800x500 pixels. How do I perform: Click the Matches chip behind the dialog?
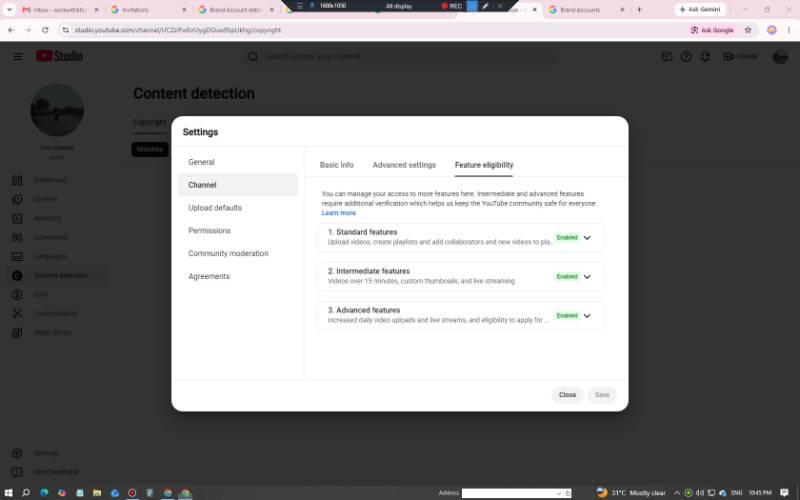point(150,149)
